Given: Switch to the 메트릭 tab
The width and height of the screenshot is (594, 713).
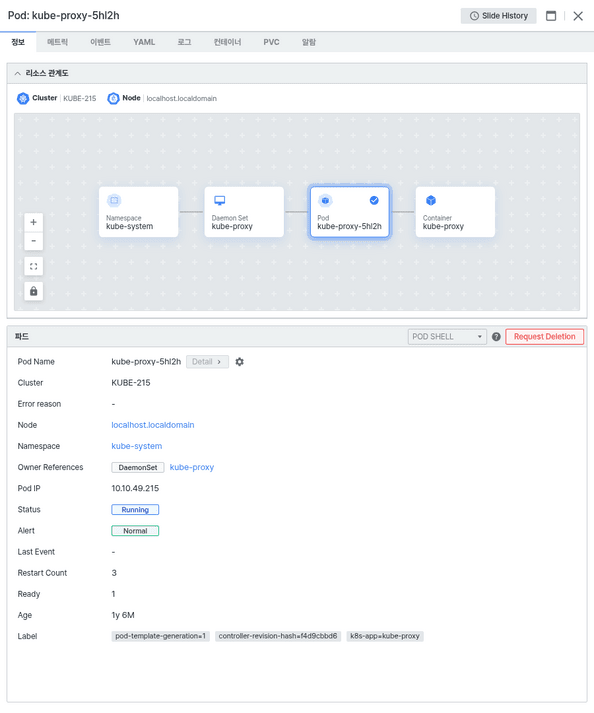Looking at the screenshot, I should [57, 42].
